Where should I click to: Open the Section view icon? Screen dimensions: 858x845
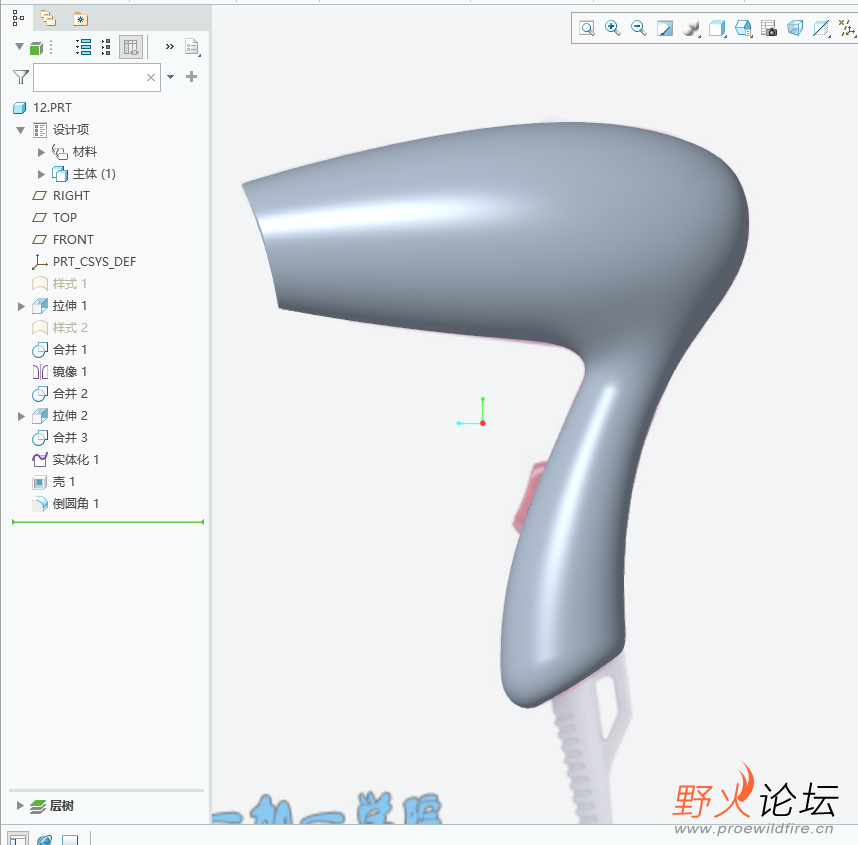pyautogui.click(x=821, y=28)
